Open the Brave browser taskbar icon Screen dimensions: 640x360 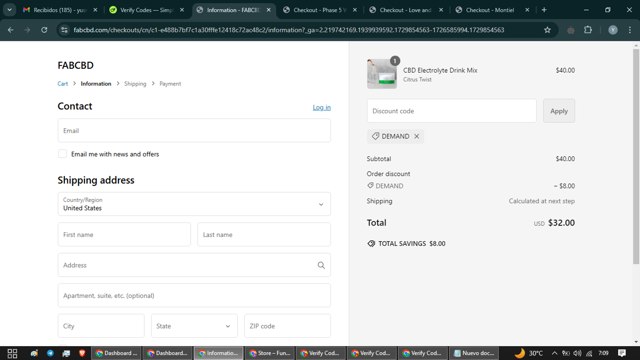click(82, 353)
